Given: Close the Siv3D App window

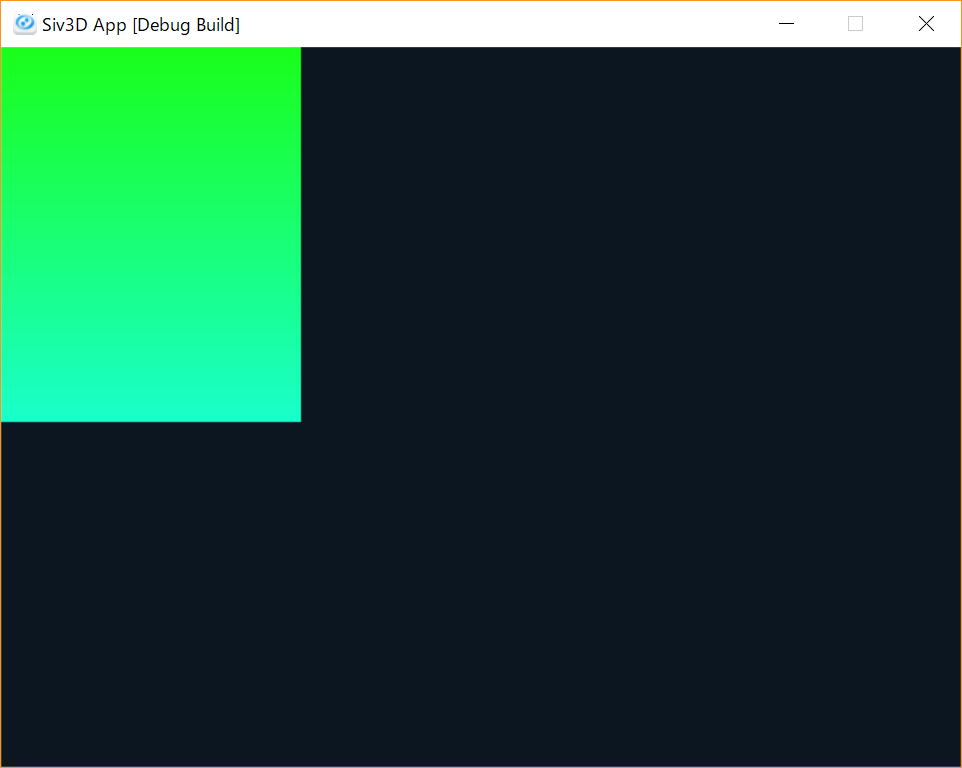Looking at the screenshot, I should 926,23.
